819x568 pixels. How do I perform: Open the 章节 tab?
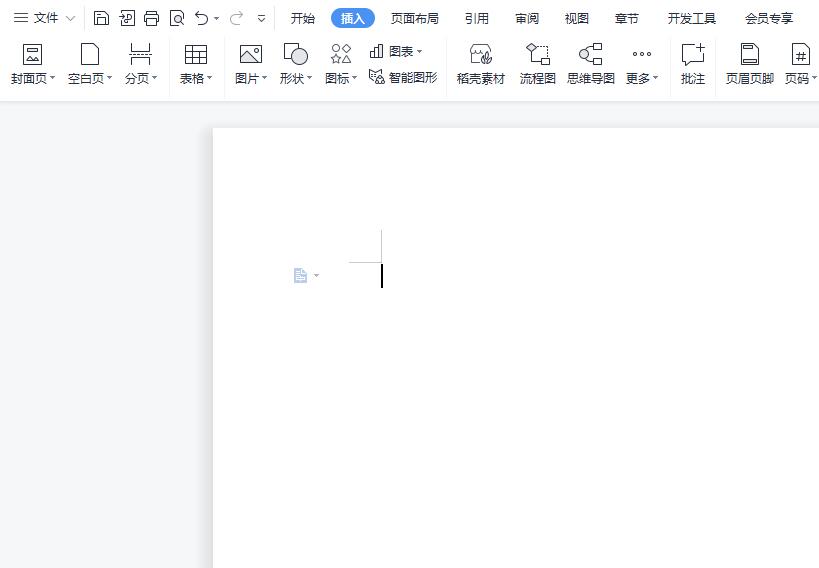tap(627, 18)
